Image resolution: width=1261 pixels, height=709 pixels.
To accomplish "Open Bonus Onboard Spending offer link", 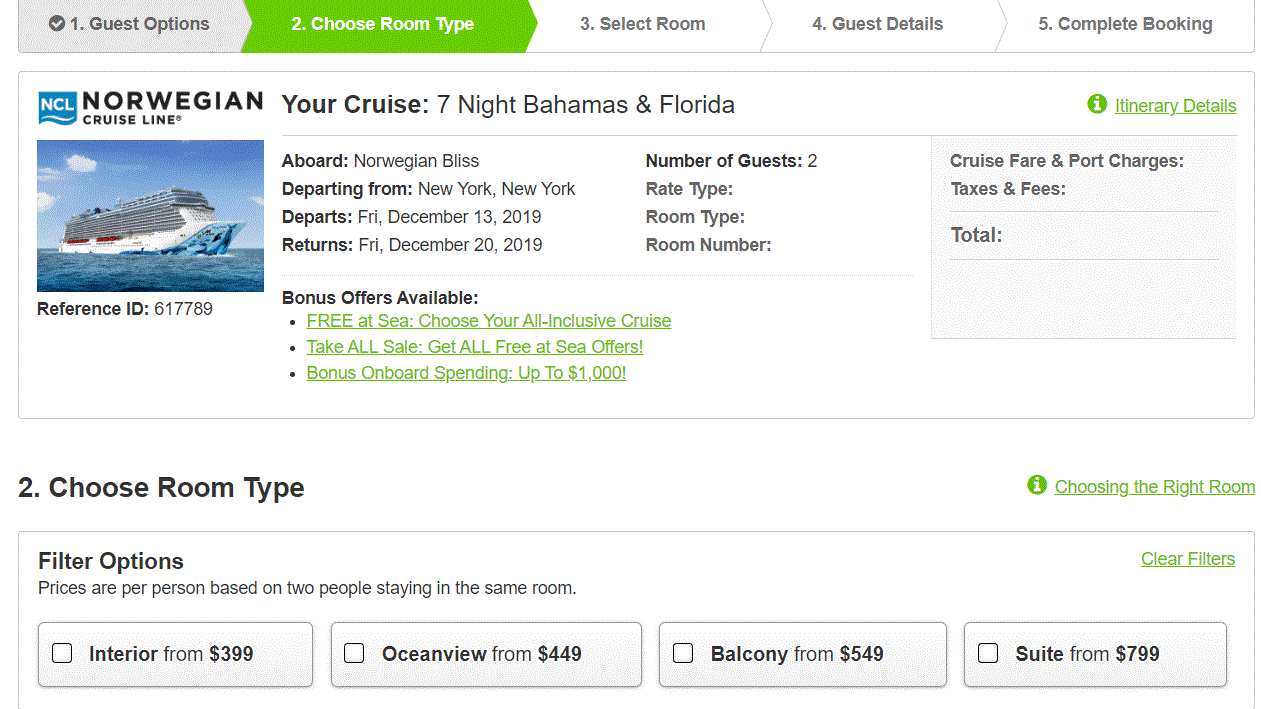I will click(x=466, y=373).
